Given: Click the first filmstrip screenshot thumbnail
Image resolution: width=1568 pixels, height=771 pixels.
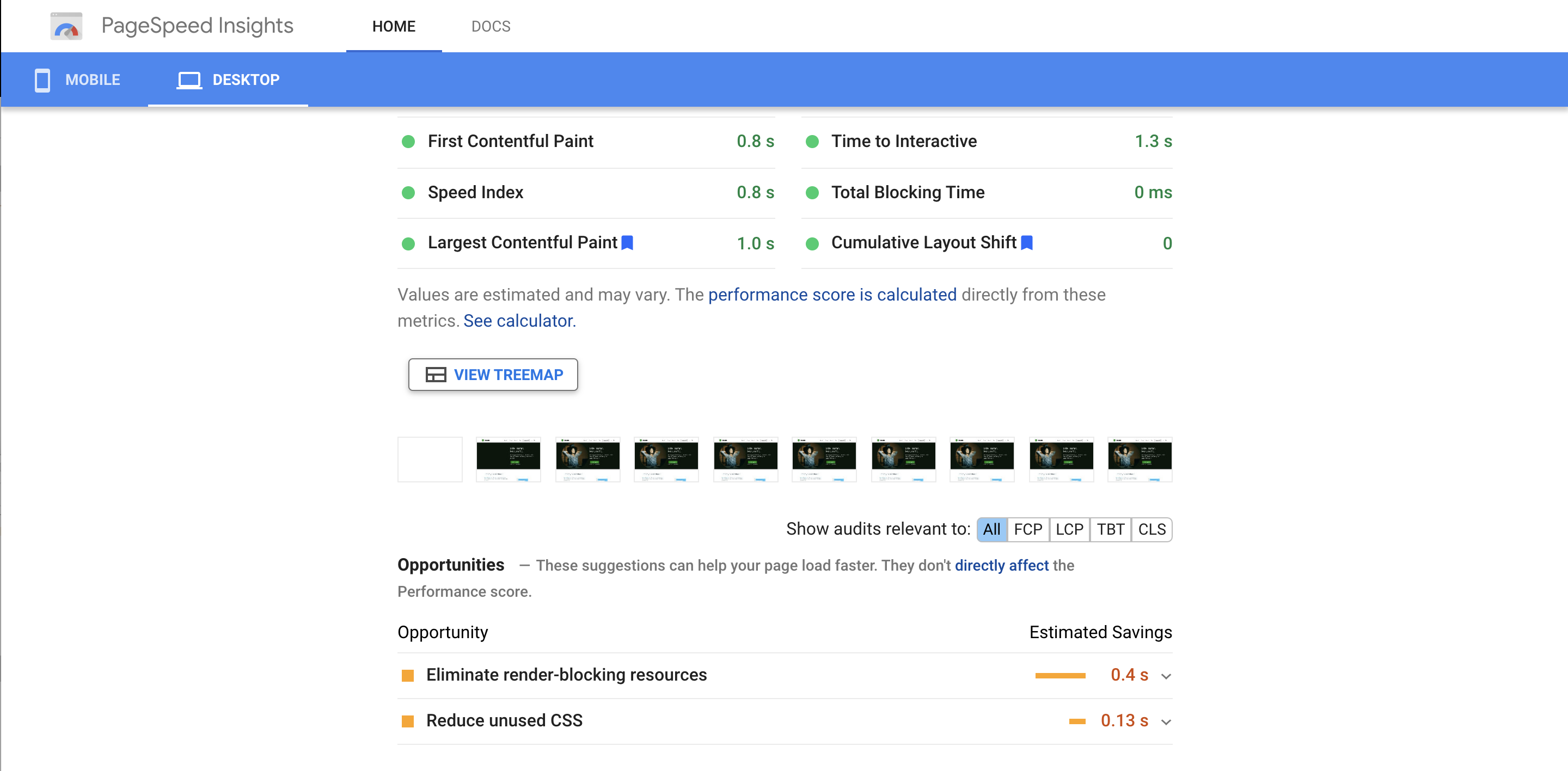Looking at the screenshot, I should pos(431,458).
